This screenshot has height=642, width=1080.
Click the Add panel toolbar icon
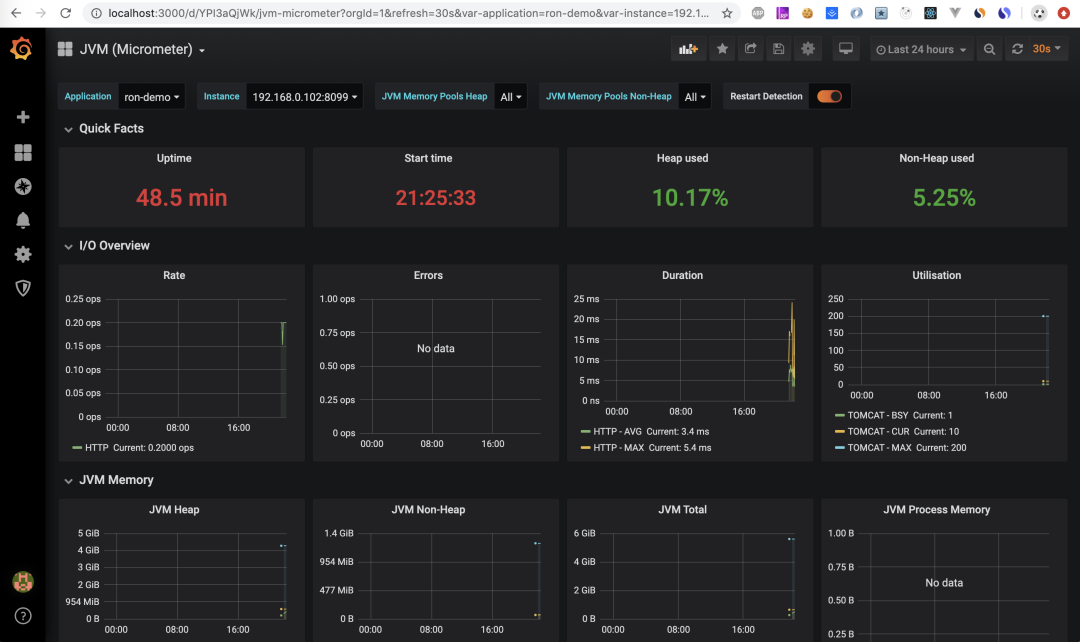(x=688, y=49)
